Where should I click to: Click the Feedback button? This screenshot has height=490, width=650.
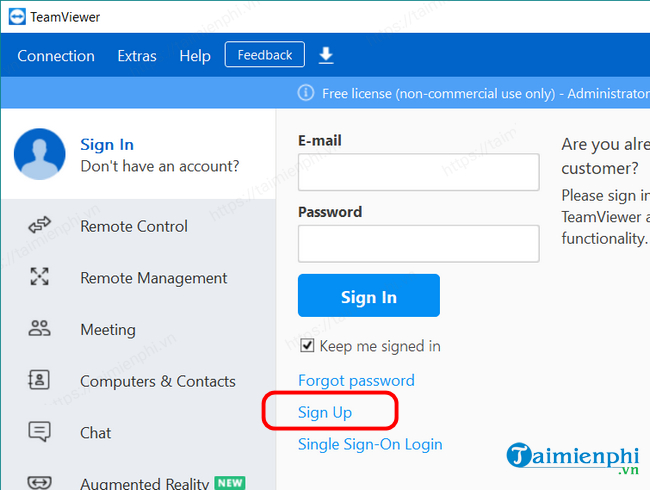[264, 54]
